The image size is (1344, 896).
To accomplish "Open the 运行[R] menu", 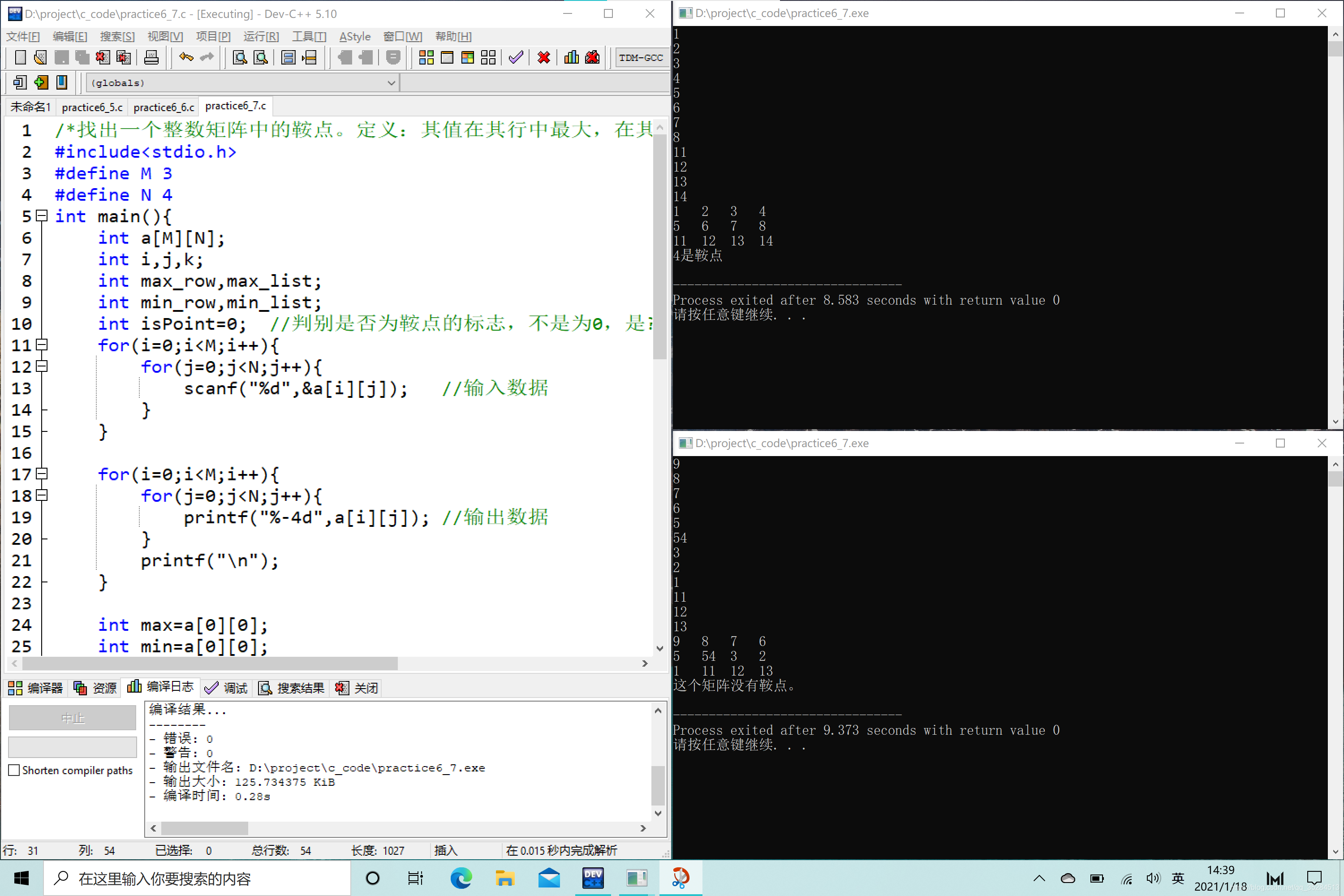I will tap(261, 37).
